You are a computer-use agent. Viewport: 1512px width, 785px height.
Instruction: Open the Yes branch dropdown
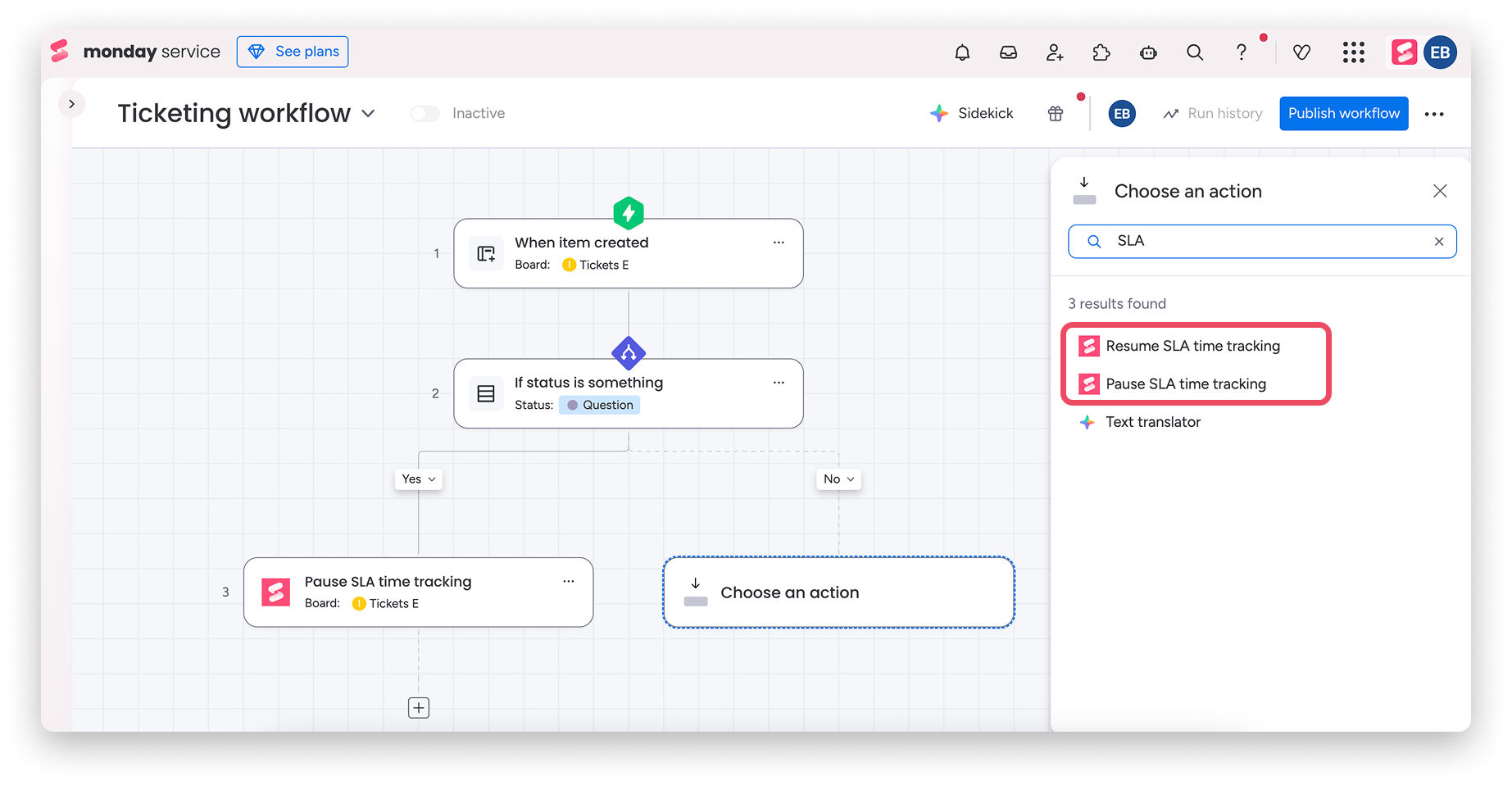click(x=419, y=479)
